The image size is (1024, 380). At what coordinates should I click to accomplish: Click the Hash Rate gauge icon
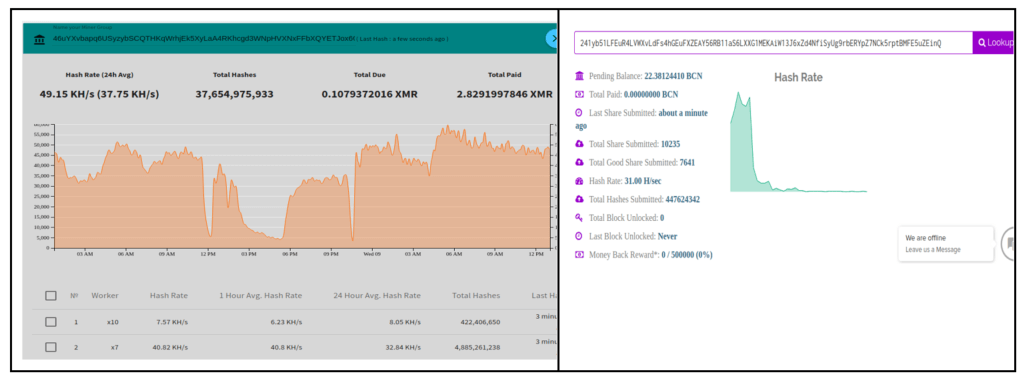click(x=579, y=181)
